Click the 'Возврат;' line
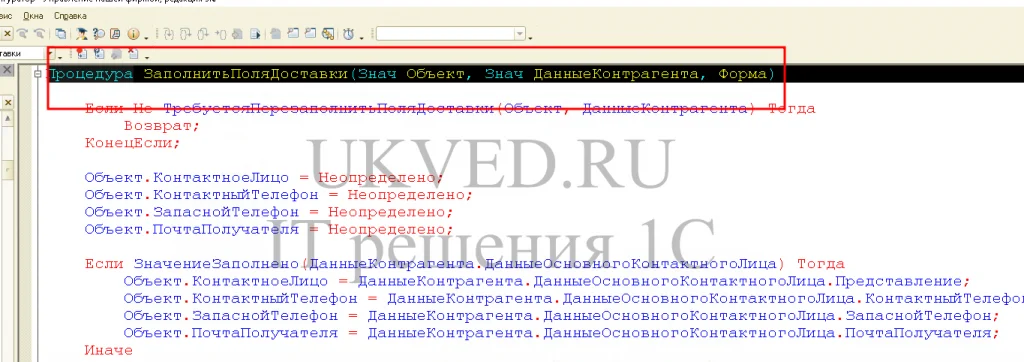 pos(162,125)
